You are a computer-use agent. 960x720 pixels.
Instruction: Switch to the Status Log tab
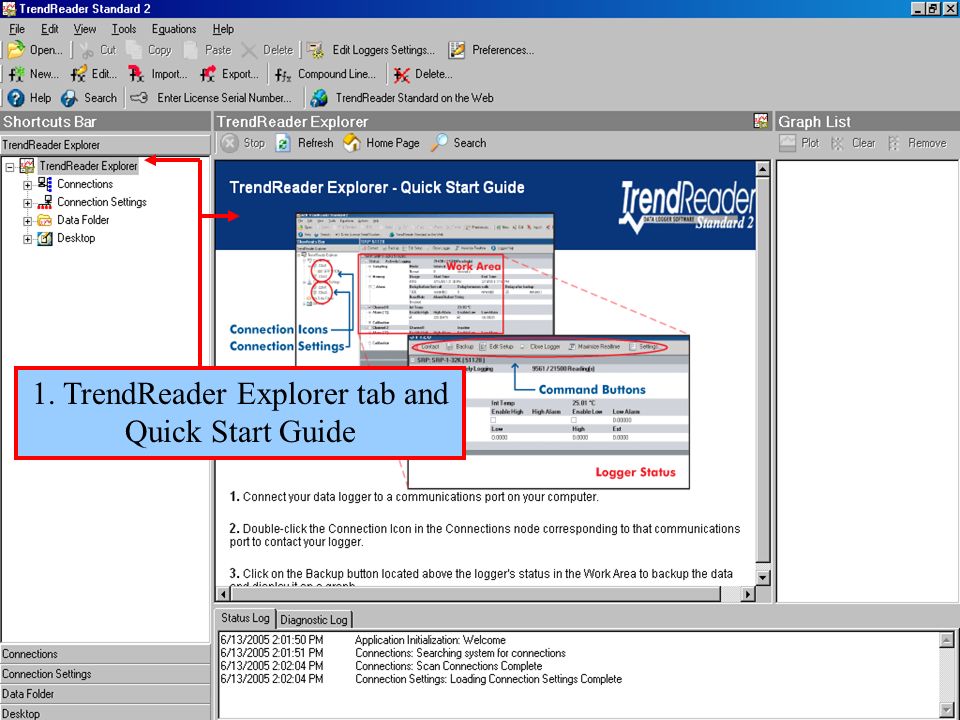(245, 618)
